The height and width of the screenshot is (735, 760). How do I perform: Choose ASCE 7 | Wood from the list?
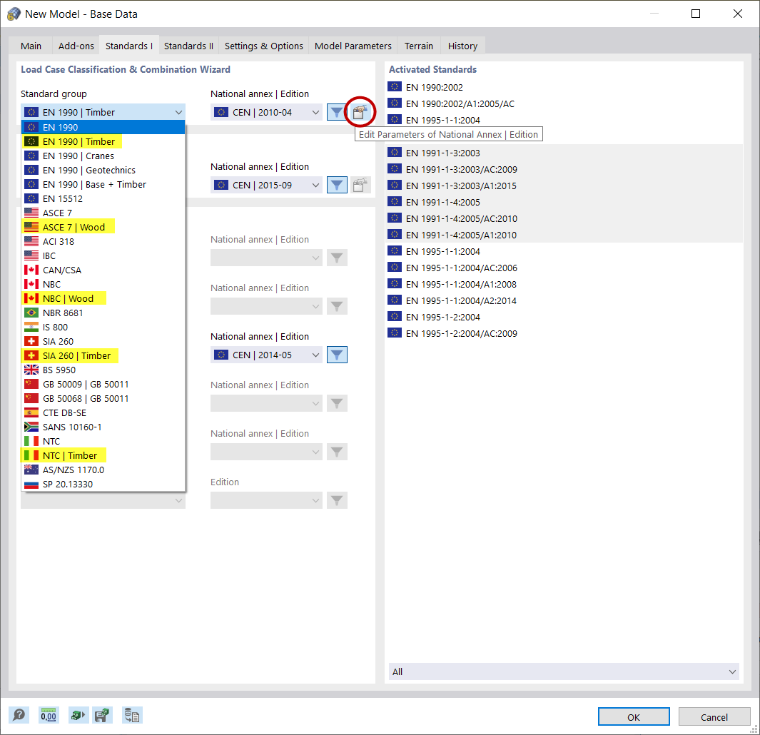pyautogui.click(x=103, y=227)
